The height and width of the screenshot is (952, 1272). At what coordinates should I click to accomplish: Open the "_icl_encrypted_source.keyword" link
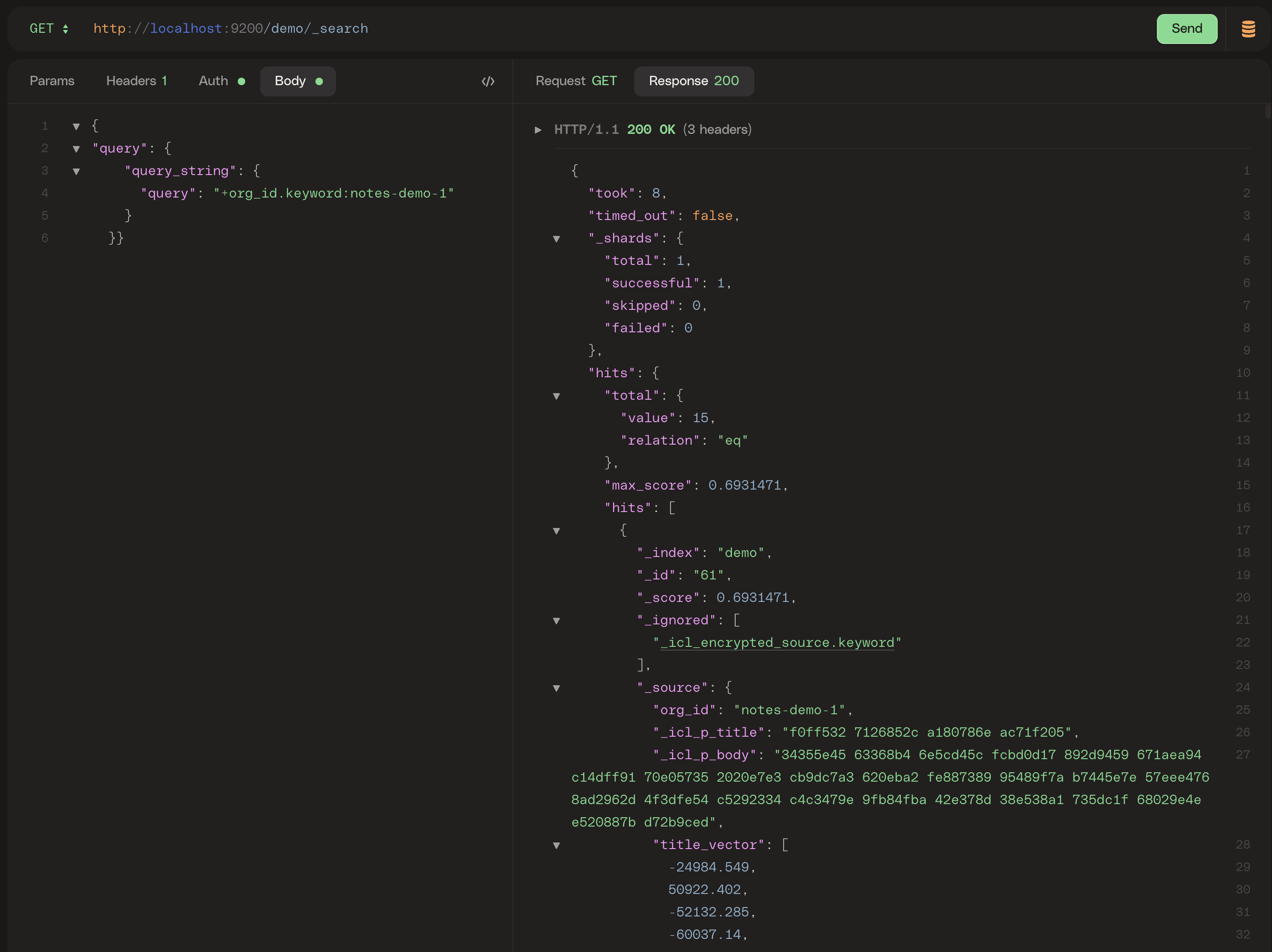point(777,643)
